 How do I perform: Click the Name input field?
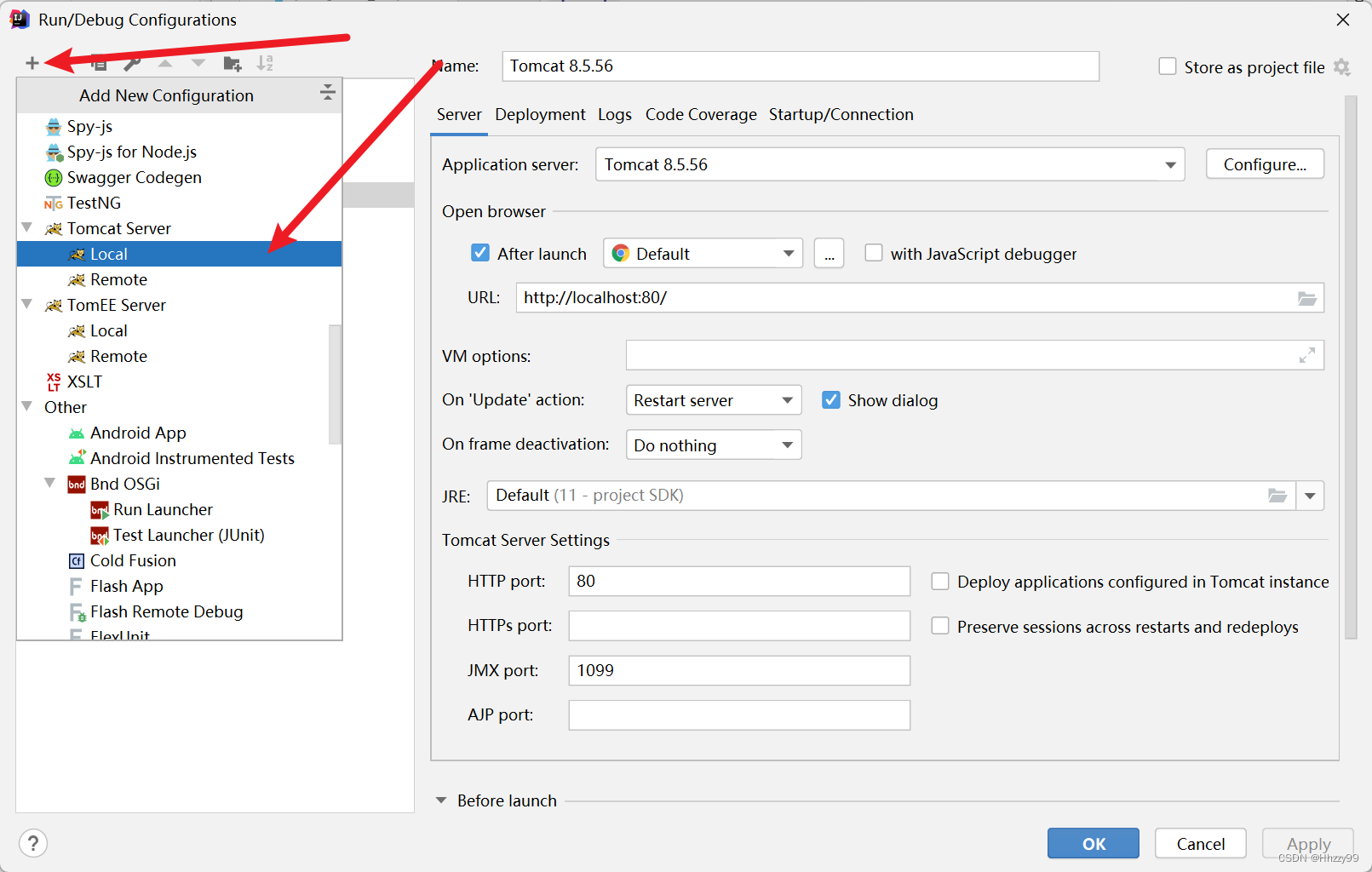(801, 66)
